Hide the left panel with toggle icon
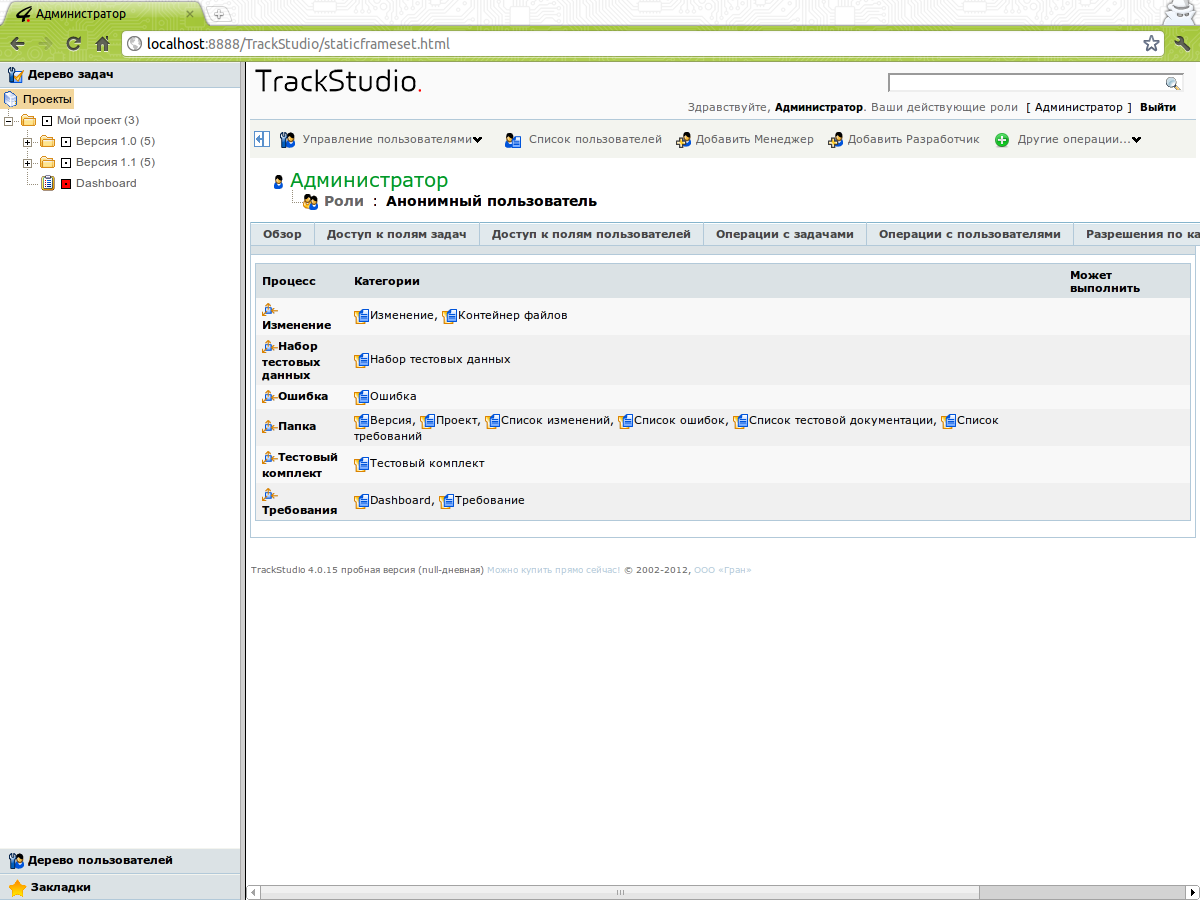Screen dimensions: 1200x900 pos(262,139)
